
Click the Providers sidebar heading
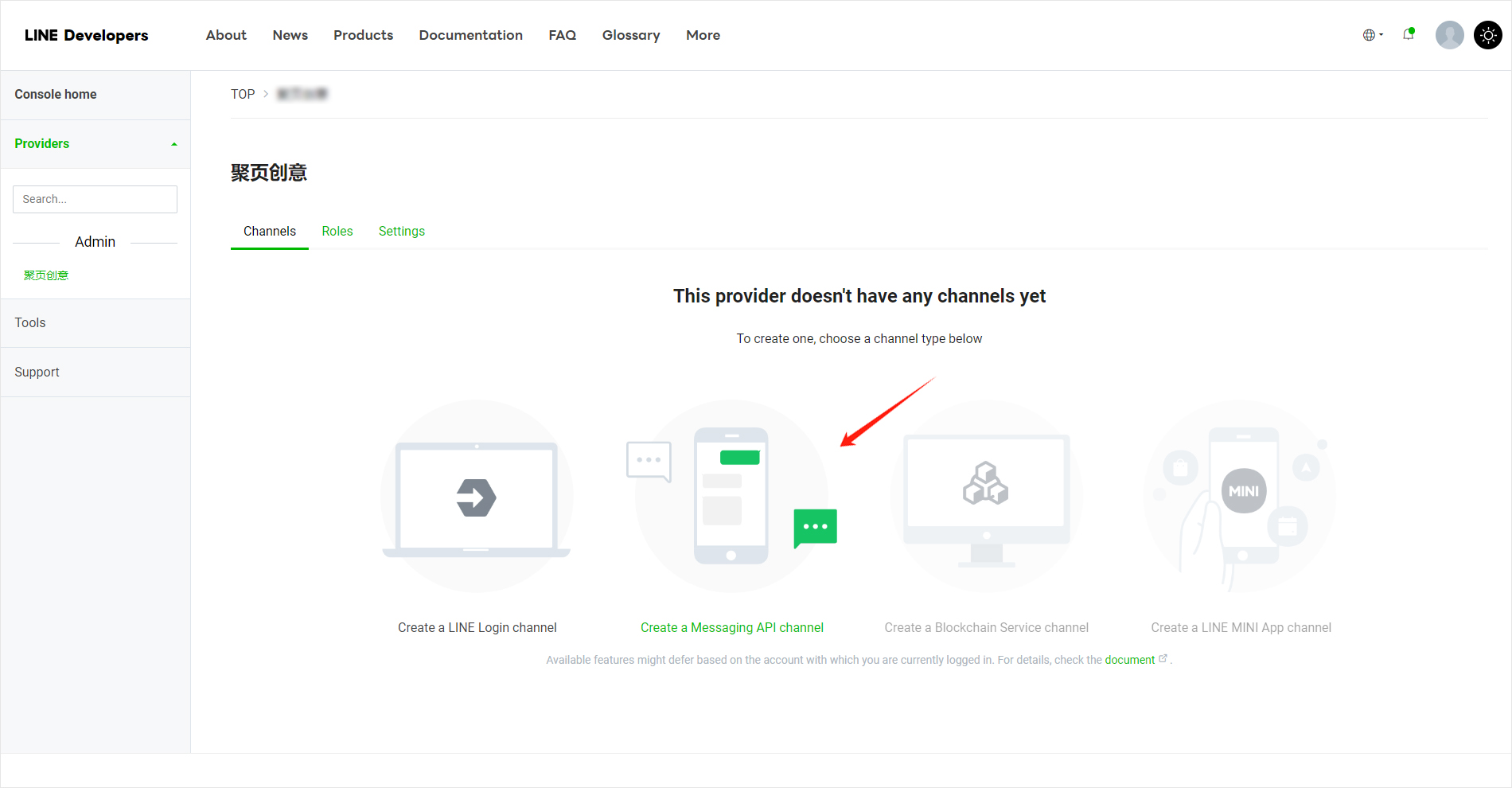pyautogui.click(x=42, y=143)
